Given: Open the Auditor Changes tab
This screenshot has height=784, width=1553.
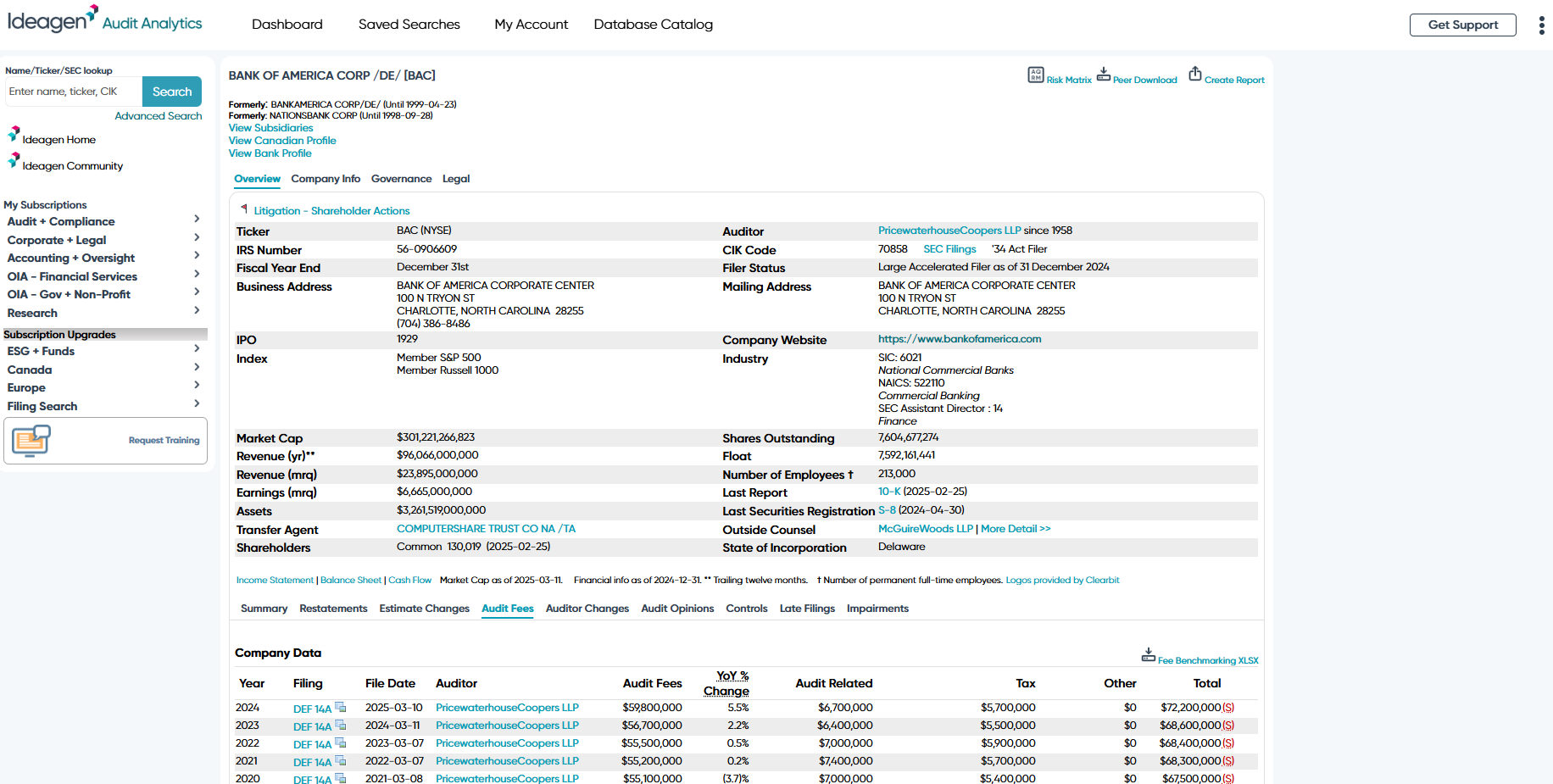Looking at the screenshot, I should (x=587, y=609).
